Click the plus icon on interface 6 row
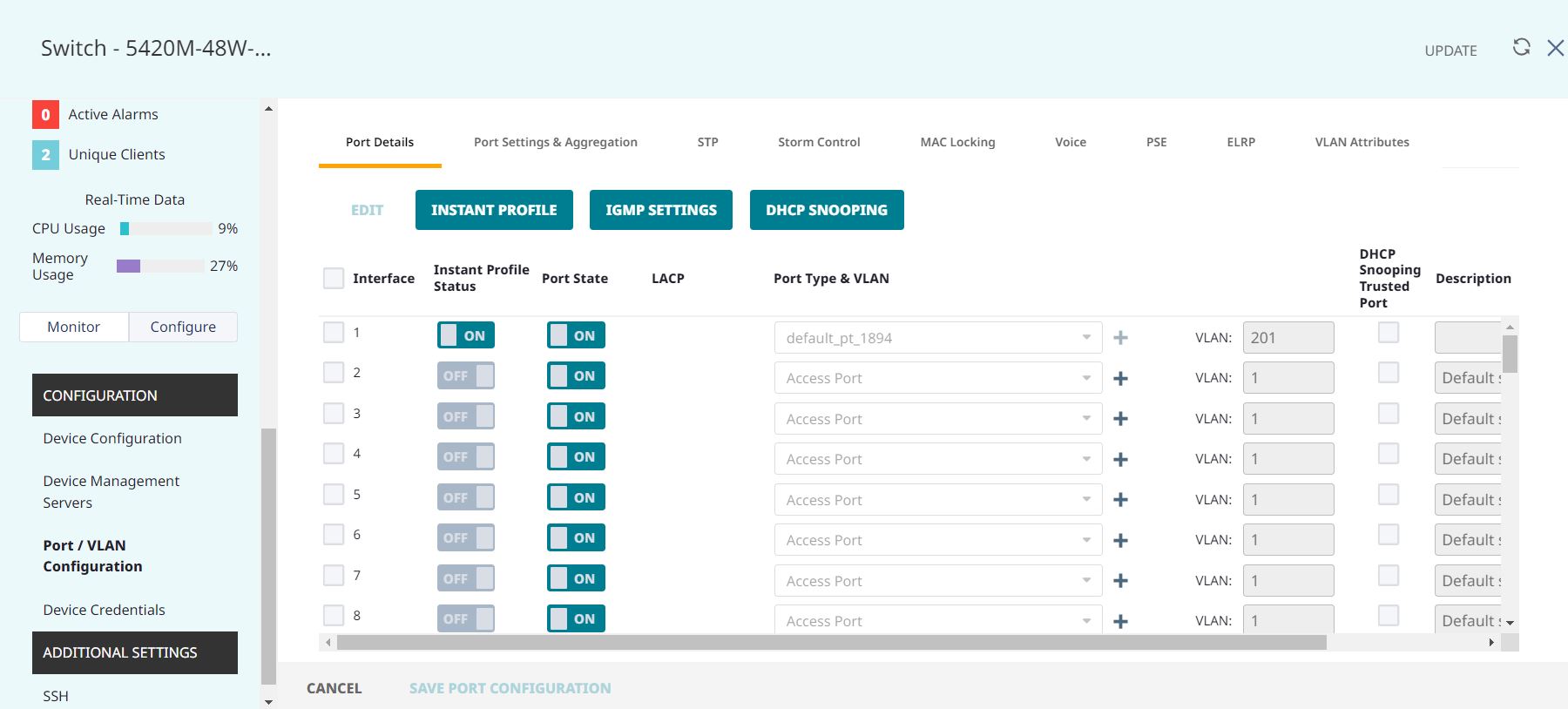Viewport: 1568px width, 709px height. click(x=1121, y=540)
